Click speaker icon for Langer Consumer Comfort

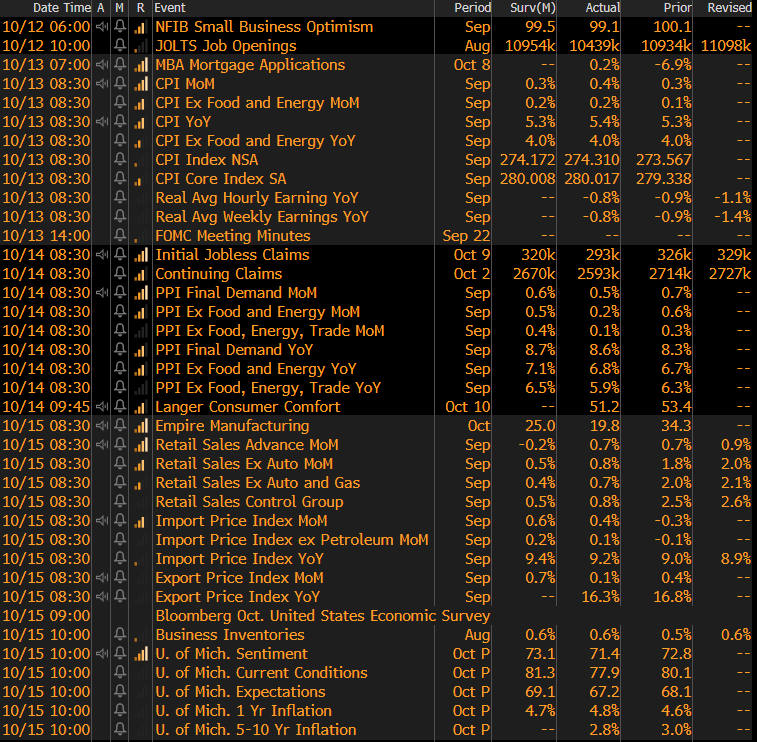point(101,407)
